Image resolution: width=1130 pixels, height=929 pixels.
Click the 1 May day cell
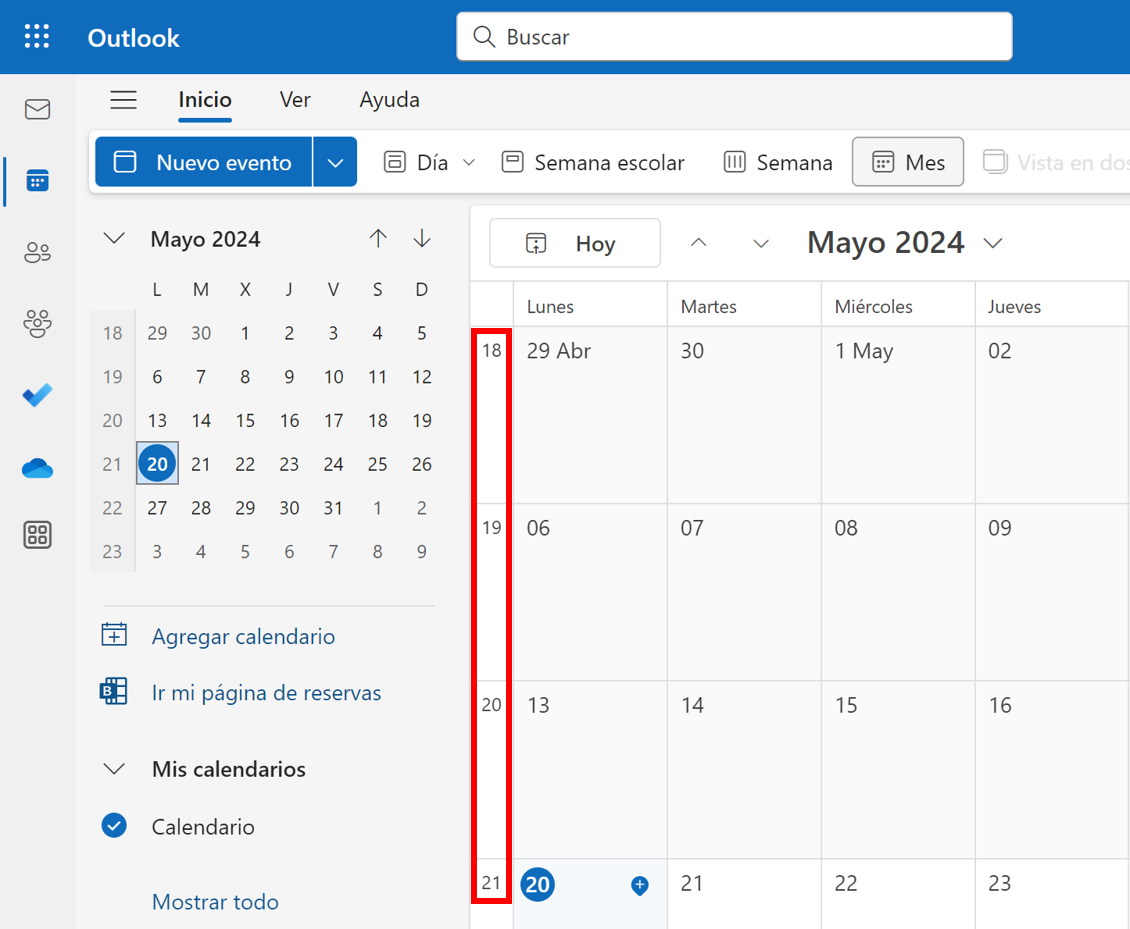pyautogui.click(x=898, y=415)
